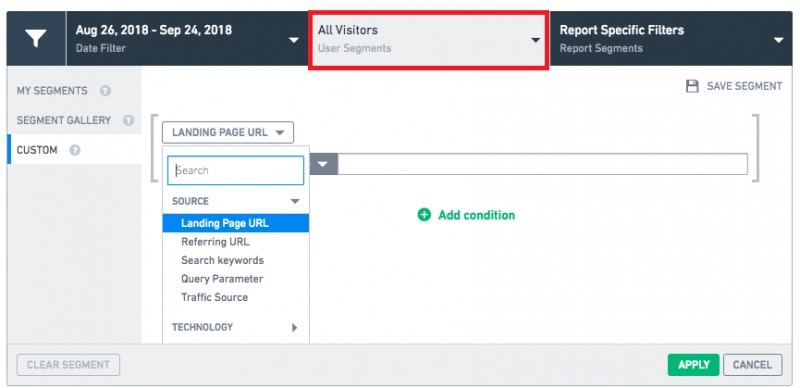Choose Landing Page URL from list

point(235,223)
